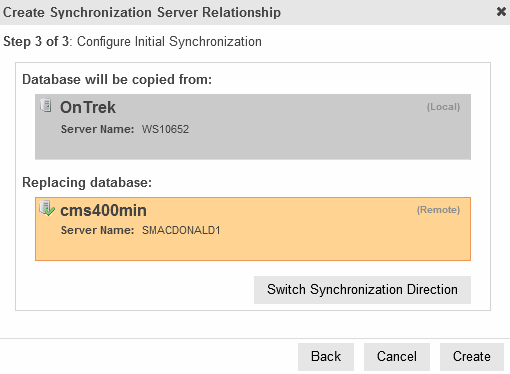The height and width of the screenshot is (374, 510).
Task: Click the cms400min server icon with green check
Action: tap(47, 208)
